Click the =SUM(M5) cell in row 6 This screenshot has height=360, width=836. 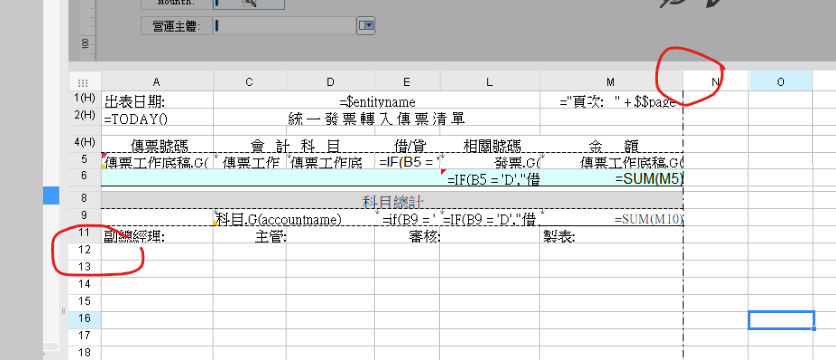[x=611, y=179]
